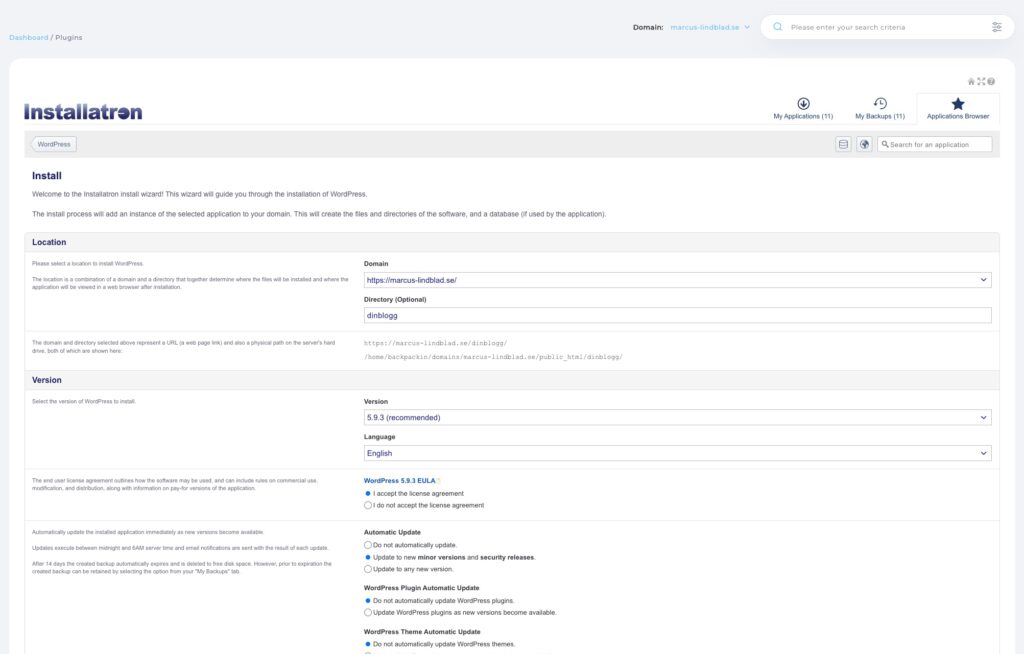Click the Plugins breadcrumb text

(69, 37)
